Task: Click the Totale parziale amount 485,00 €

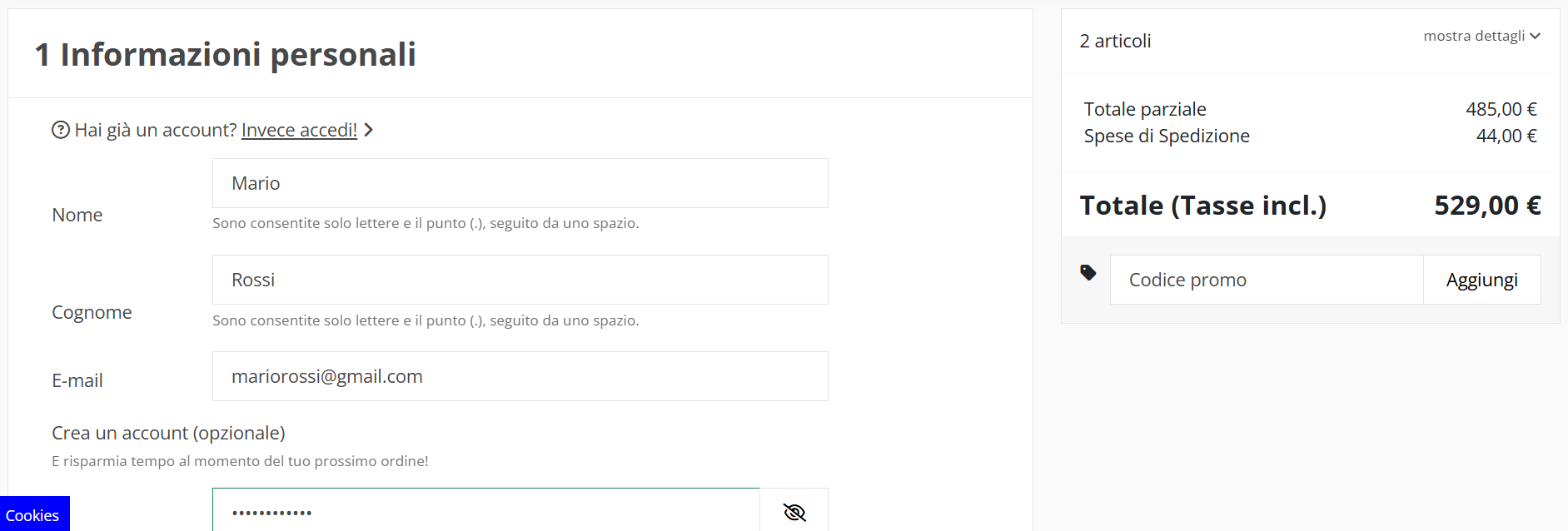Action: tap(1501, 109)
